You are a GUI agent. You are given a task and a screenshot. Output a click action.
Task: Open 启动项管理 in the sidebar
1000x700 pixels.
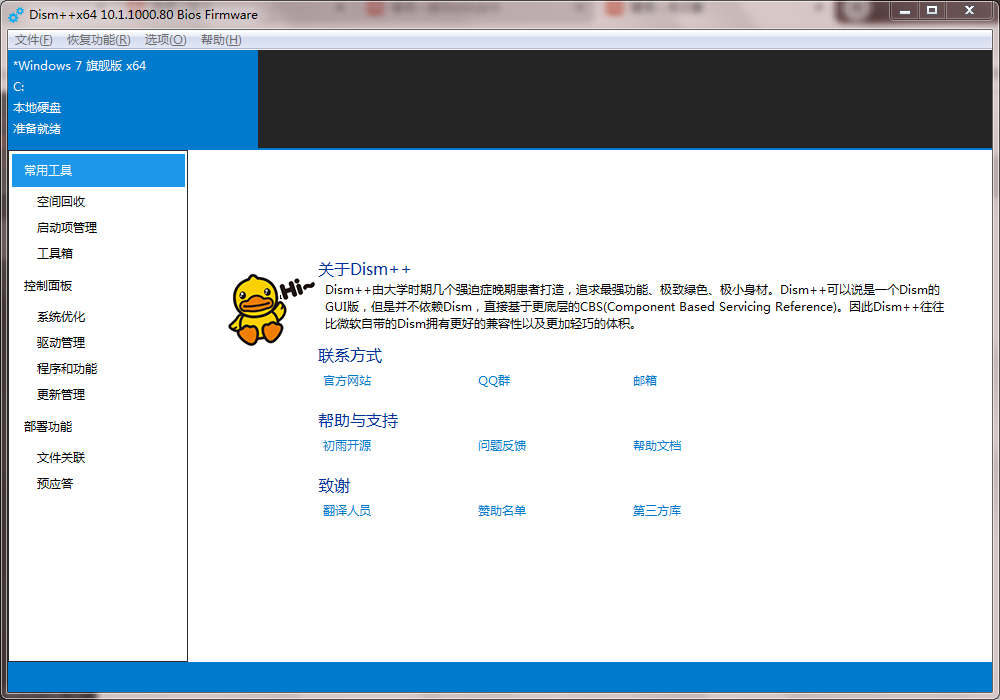point(67,228)
